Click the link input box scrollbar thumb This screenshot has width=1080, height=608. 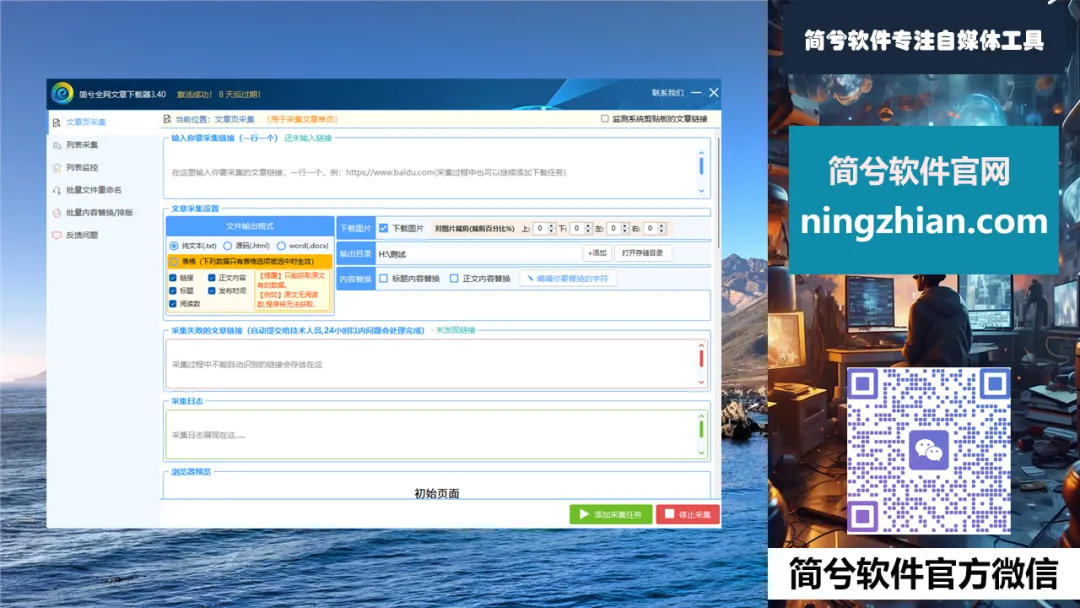pyautogui.click(x=701, y=166)
